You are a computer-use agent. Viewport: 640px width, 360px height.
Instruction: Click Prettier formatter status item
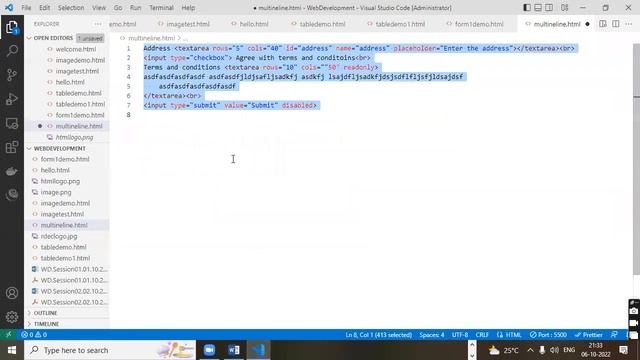pyautogui.click(x=588, y=335)
